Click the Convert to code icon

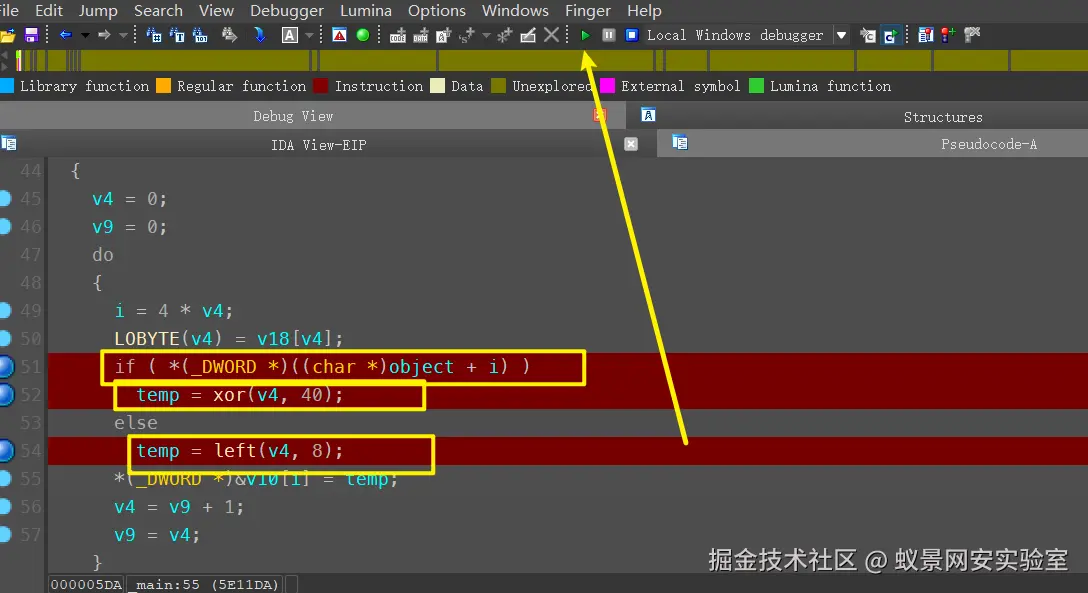(x=398, y=35)
